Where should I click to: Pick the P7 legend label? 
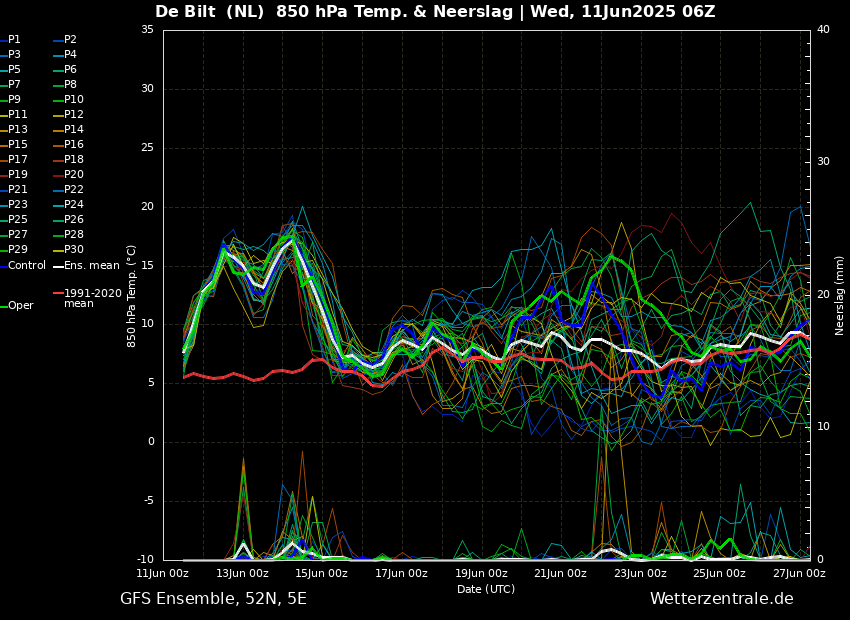coord(14,85)
